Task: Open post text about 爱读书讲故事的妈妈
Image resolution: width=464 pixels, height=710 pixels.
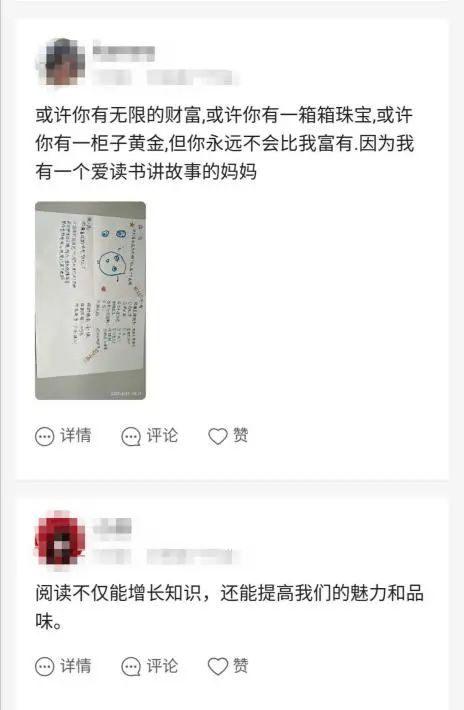Action: tap(225, 143)
